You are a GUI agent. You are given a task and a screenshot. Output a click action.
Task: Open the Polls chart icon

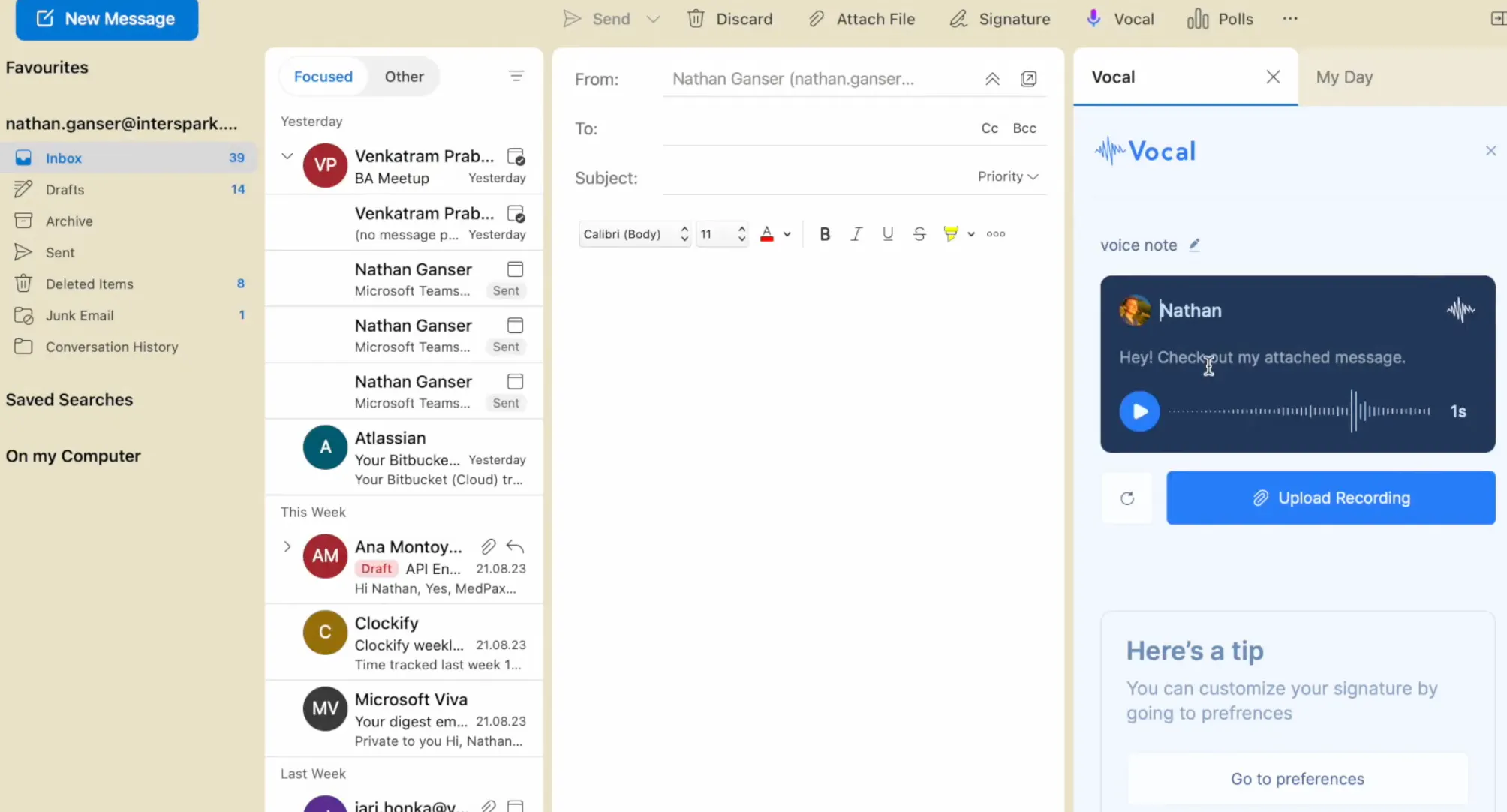[1197, 19]
